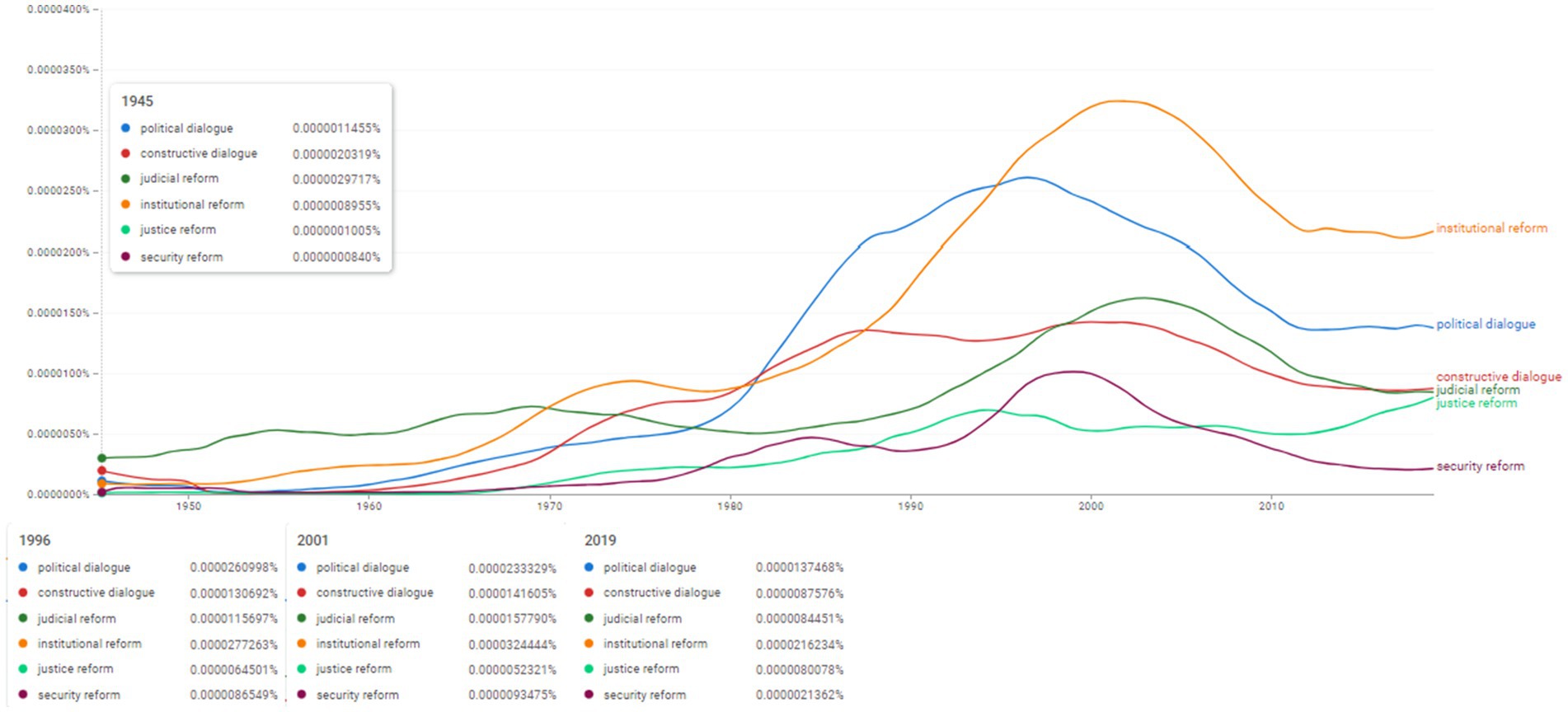Click value 0.0000260998% in 1996 panel

tap(234, 568)
